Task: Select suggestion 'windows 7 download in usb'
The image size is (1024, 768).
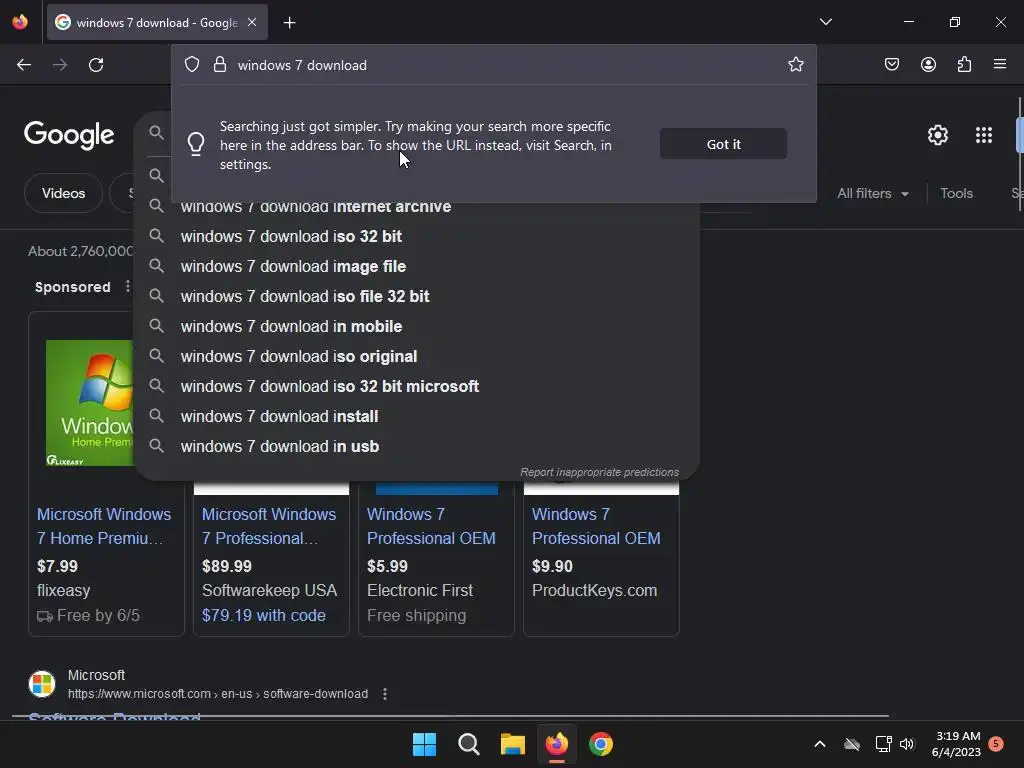Action: click(416, 447)
